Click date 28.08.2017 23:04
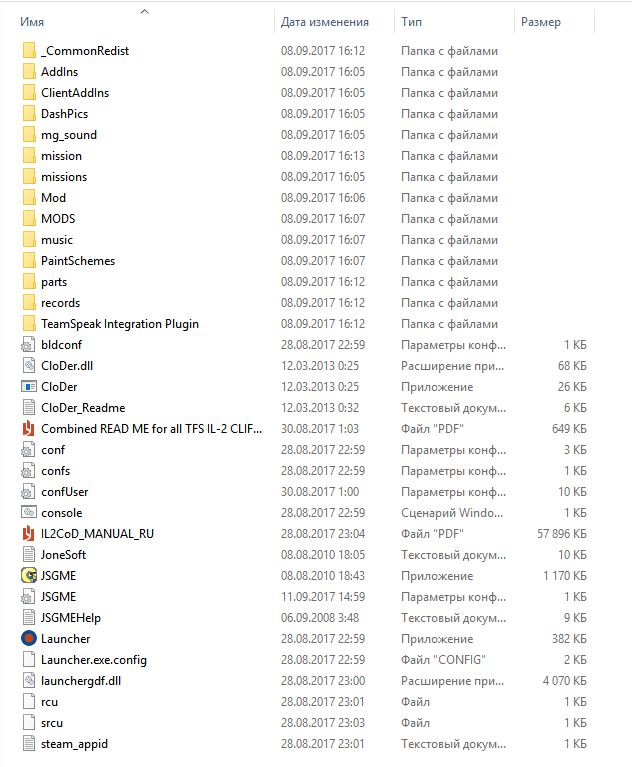The height and width of the screenshot is (767, 632). pyautogui.click(x=323, y=534)
